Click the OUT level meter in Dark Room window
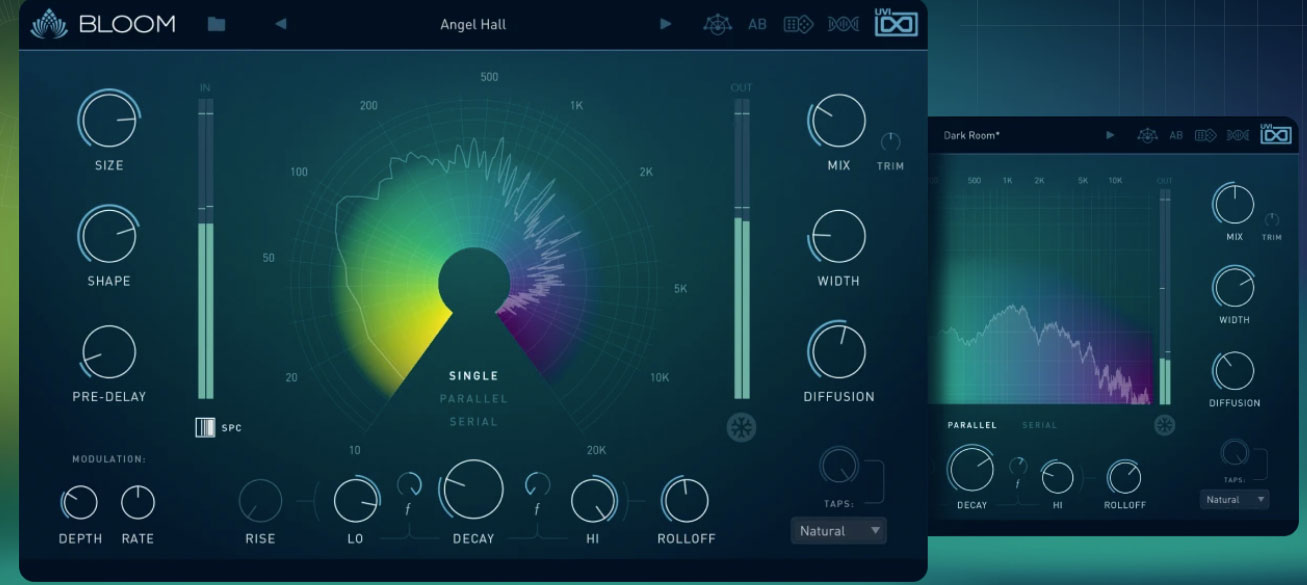 1164,297
